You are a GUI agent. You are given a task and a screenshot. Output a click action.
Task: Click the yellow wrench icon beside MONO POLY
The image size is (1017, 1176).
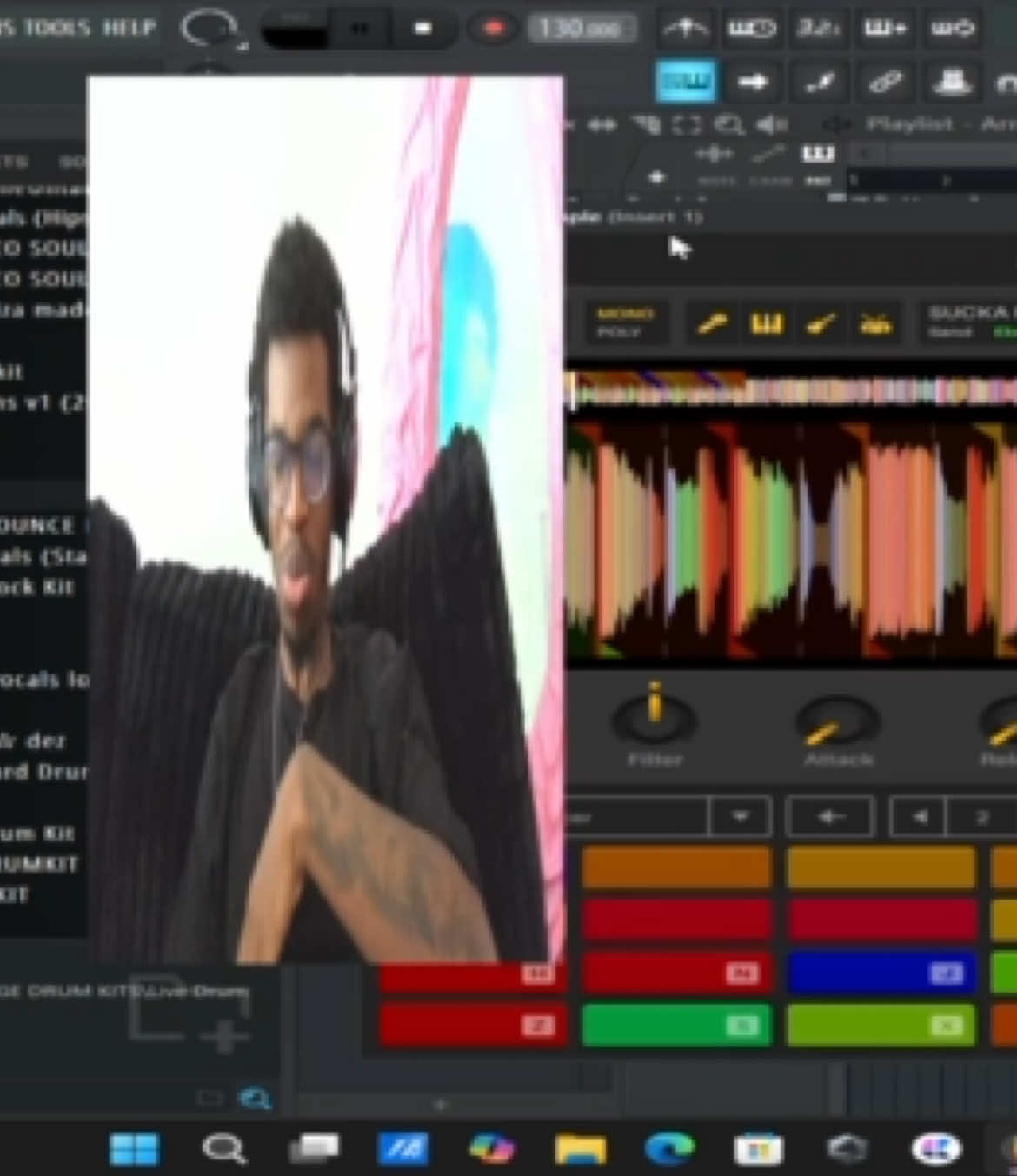pyautogui.click(x=712, y=324)
